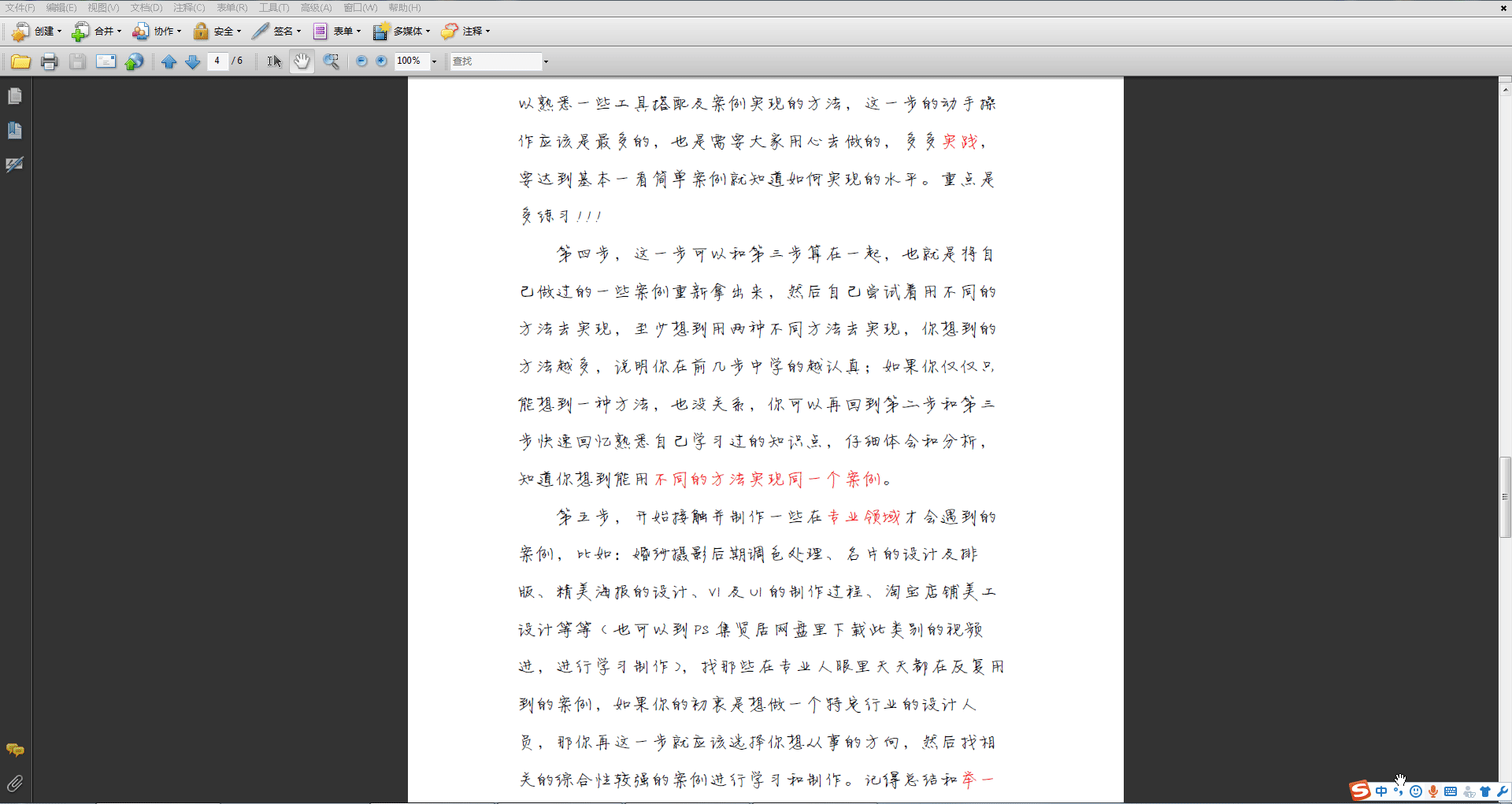Click the vertical scrollbar thumb
1512x804 pixels.
pyautogui.click(x=1505, y=497)
